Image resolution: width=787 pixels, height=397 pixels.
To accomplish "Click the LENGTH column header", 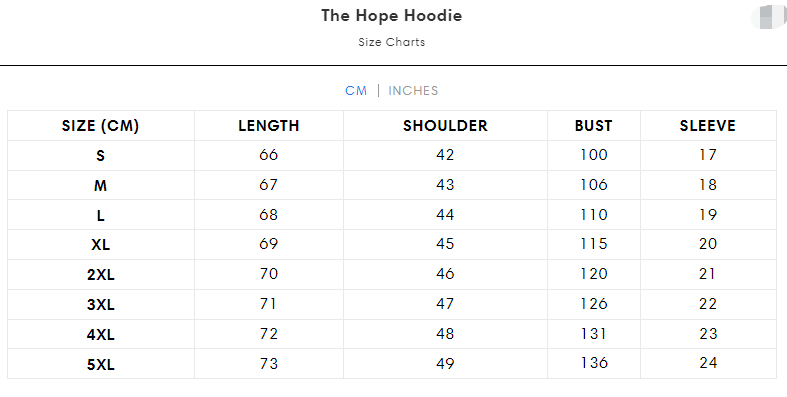I will (x=269, y=125).
